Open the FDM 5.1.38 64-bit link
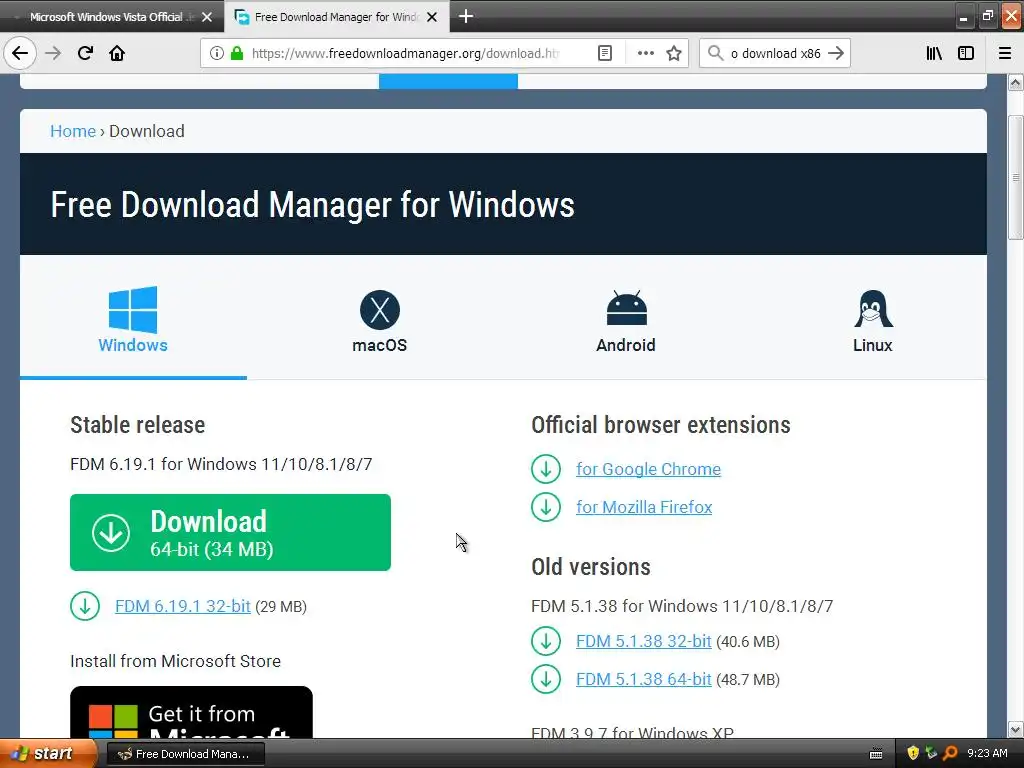The width and height of the screenshot is (1024, 768). click(x=643, y=679)
